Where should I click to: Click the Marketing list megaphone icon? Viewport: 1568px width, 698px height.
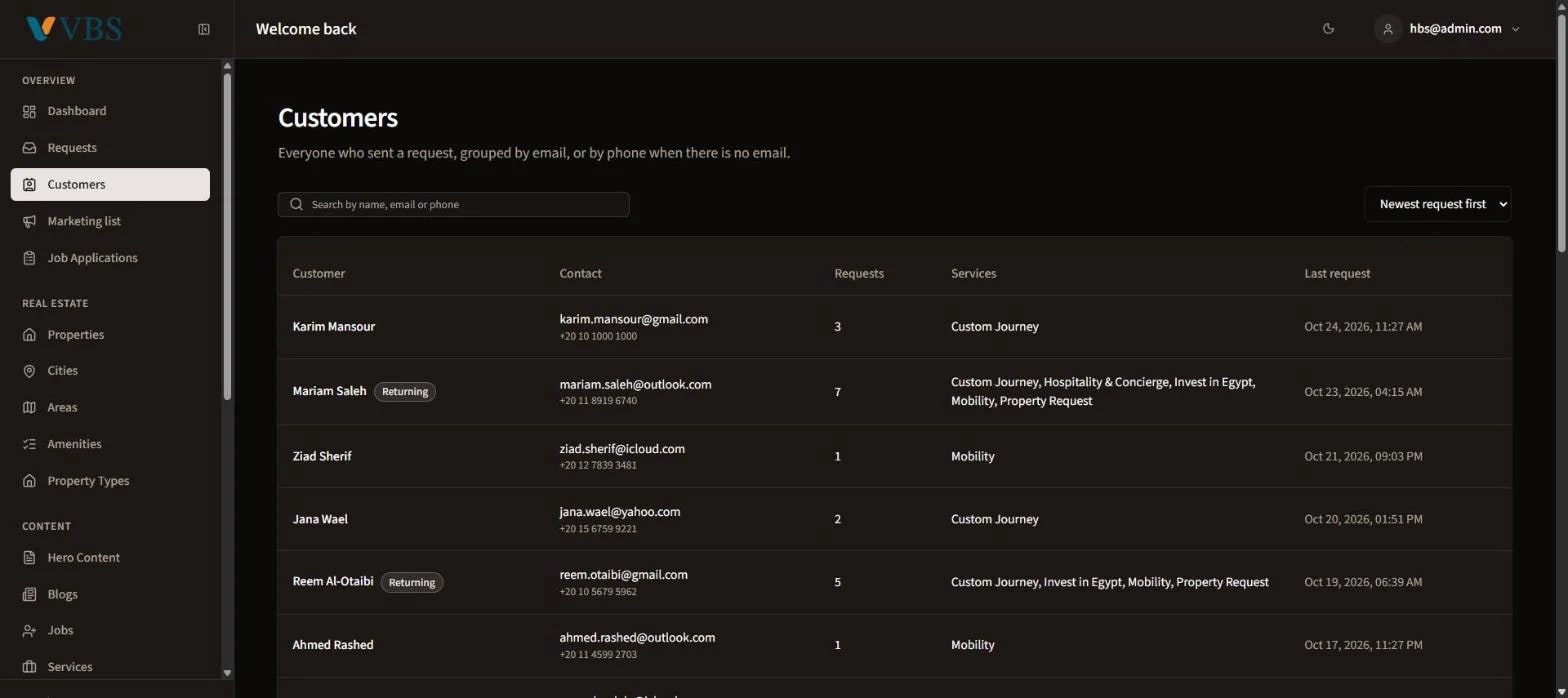(x=29, y=221)
